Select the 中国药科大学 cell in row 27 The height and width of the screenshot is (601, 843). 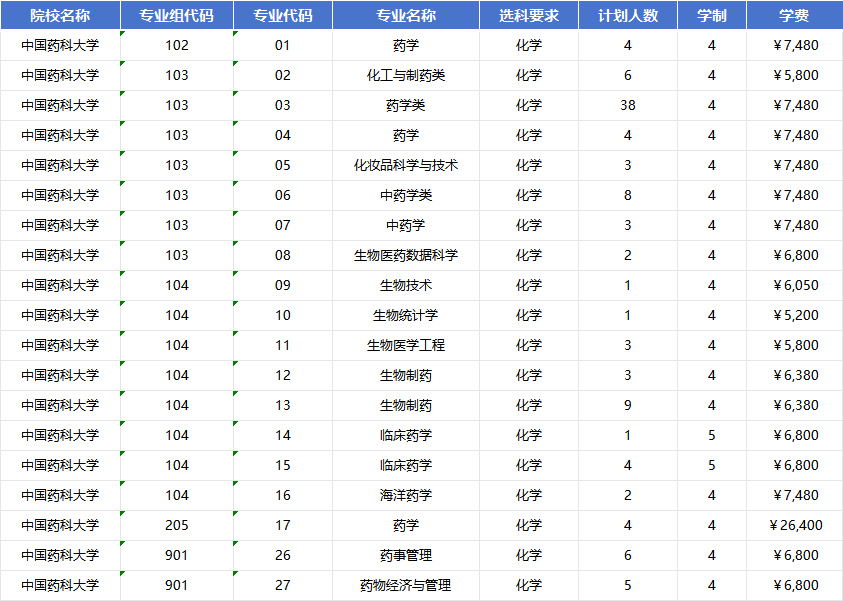60,585
